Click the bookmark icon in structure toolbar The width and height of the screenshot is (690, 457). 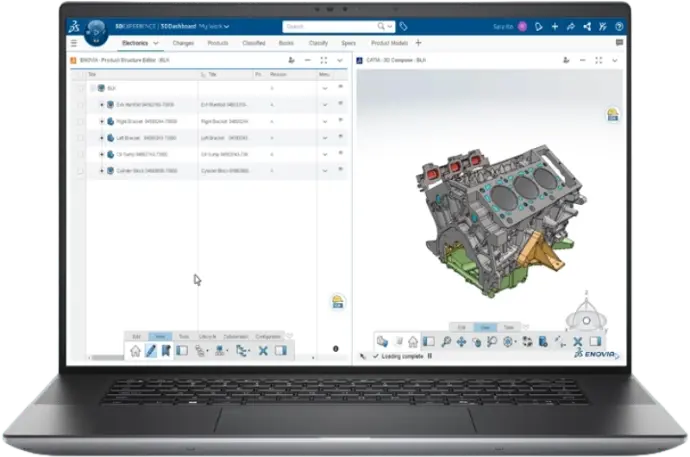(x=167, y=351)
